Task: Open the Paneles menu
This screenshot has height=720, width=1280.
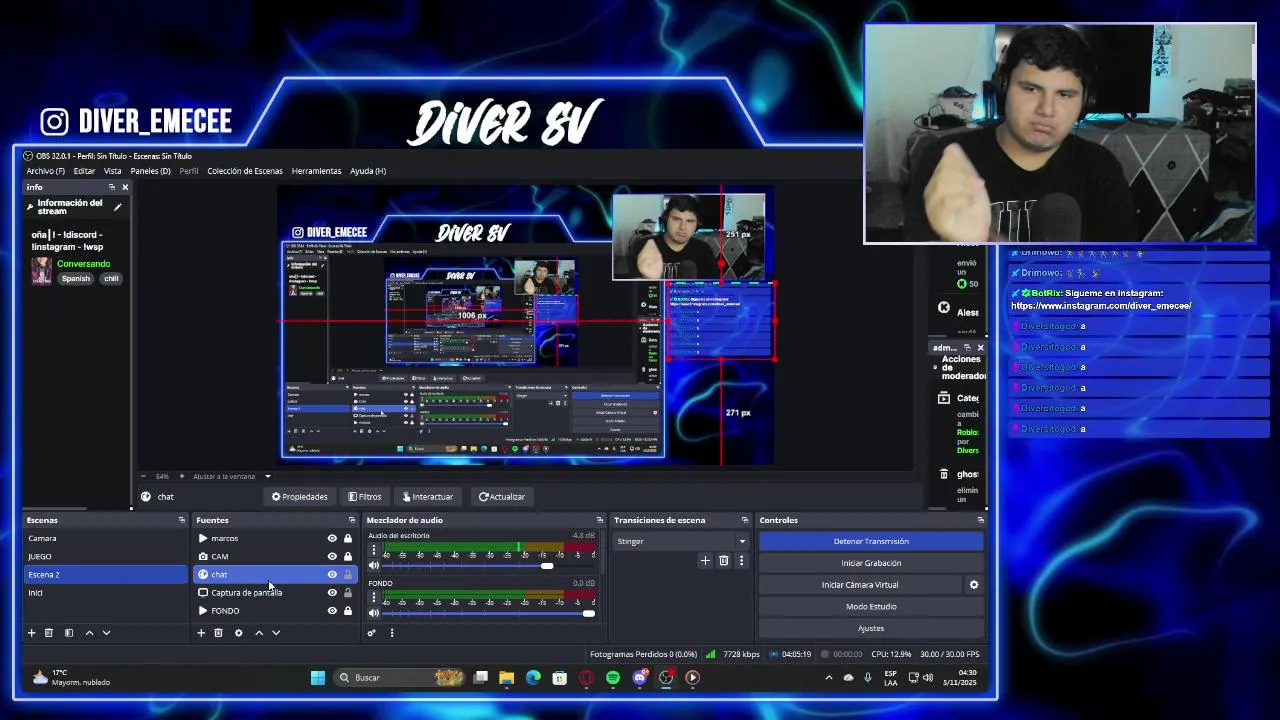Action: coord(150,171)
